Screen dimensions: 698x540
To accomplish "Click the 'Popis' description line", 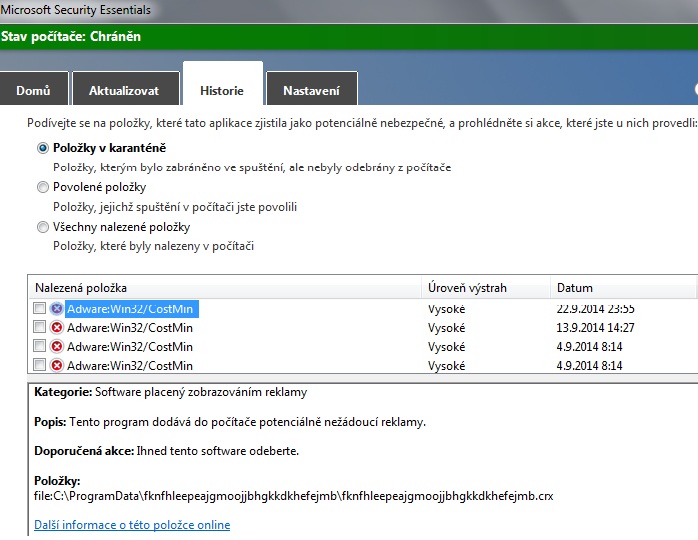I will [230, 422].
